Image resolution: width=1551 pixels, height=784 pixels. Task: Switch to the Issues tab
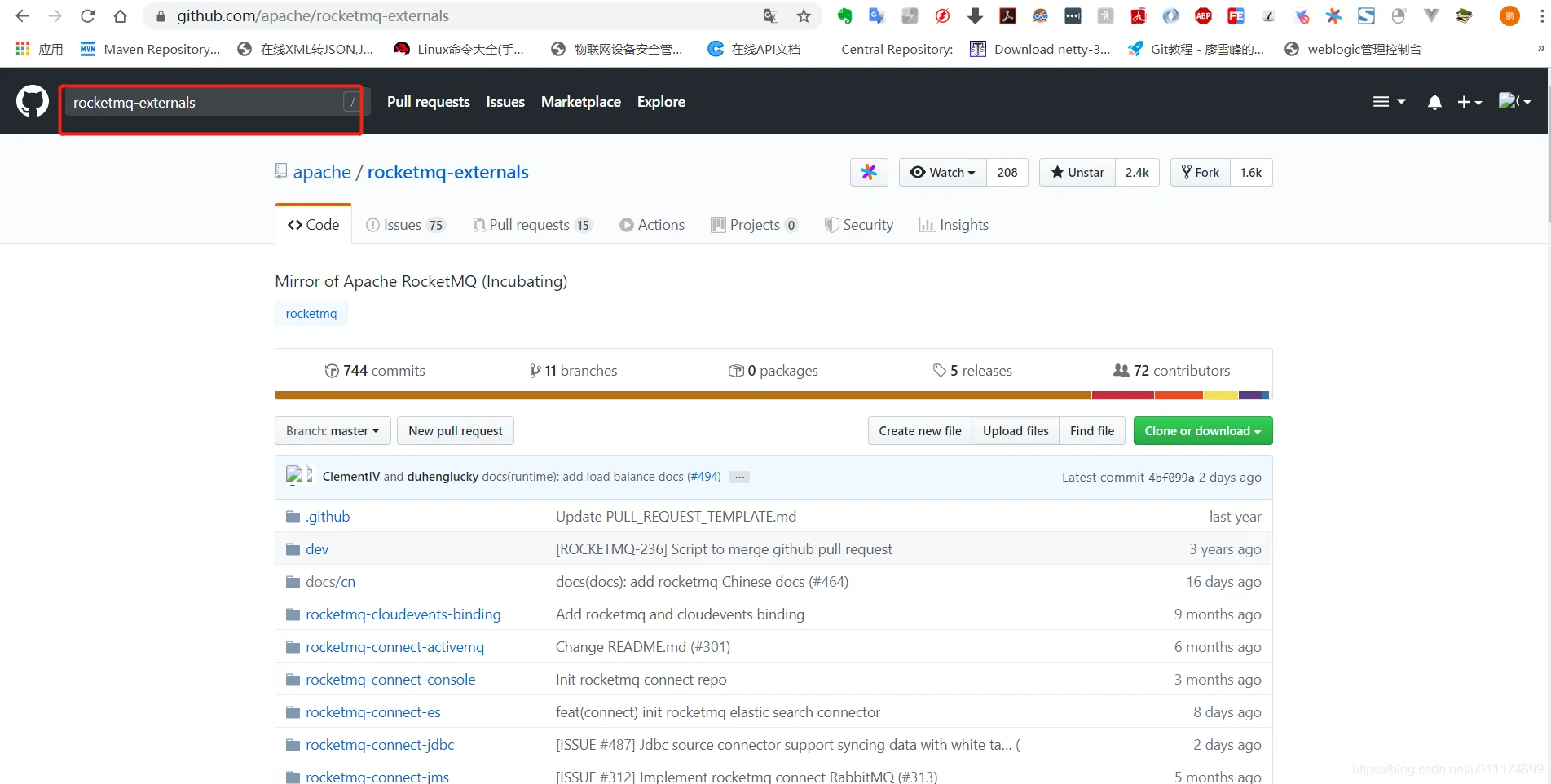[x=404, y=225]
